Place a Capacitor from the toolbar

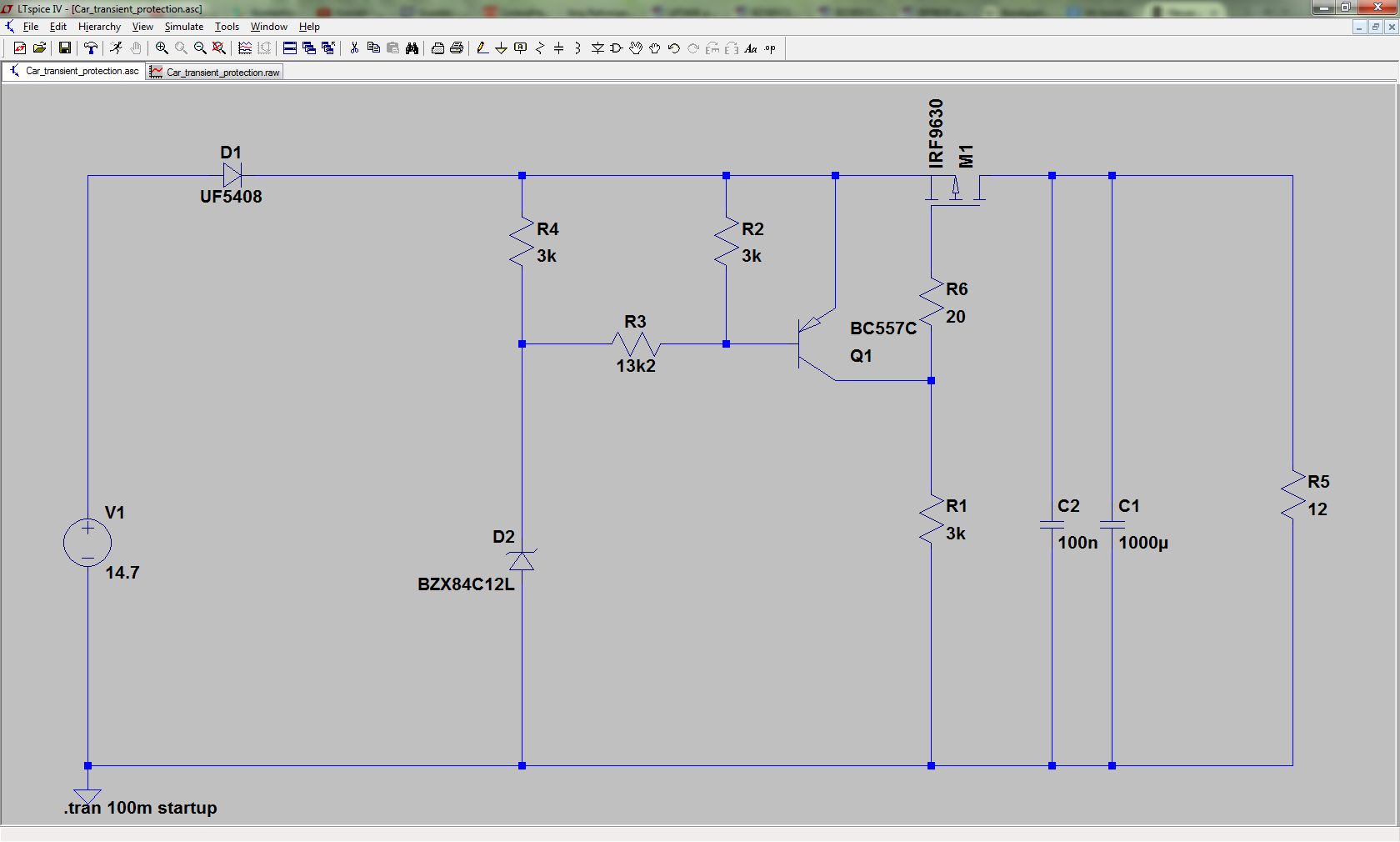pos(559,48)
